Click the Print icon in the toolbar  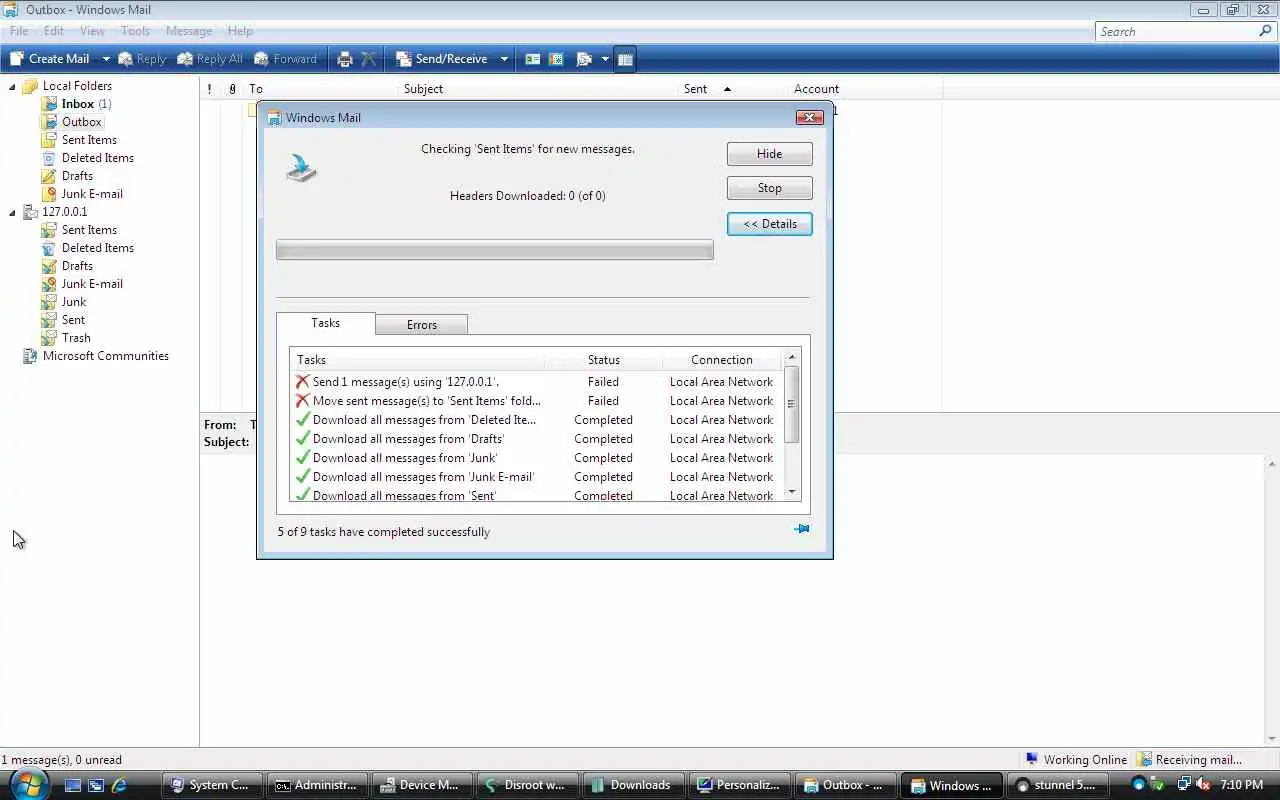pos(345,59)
